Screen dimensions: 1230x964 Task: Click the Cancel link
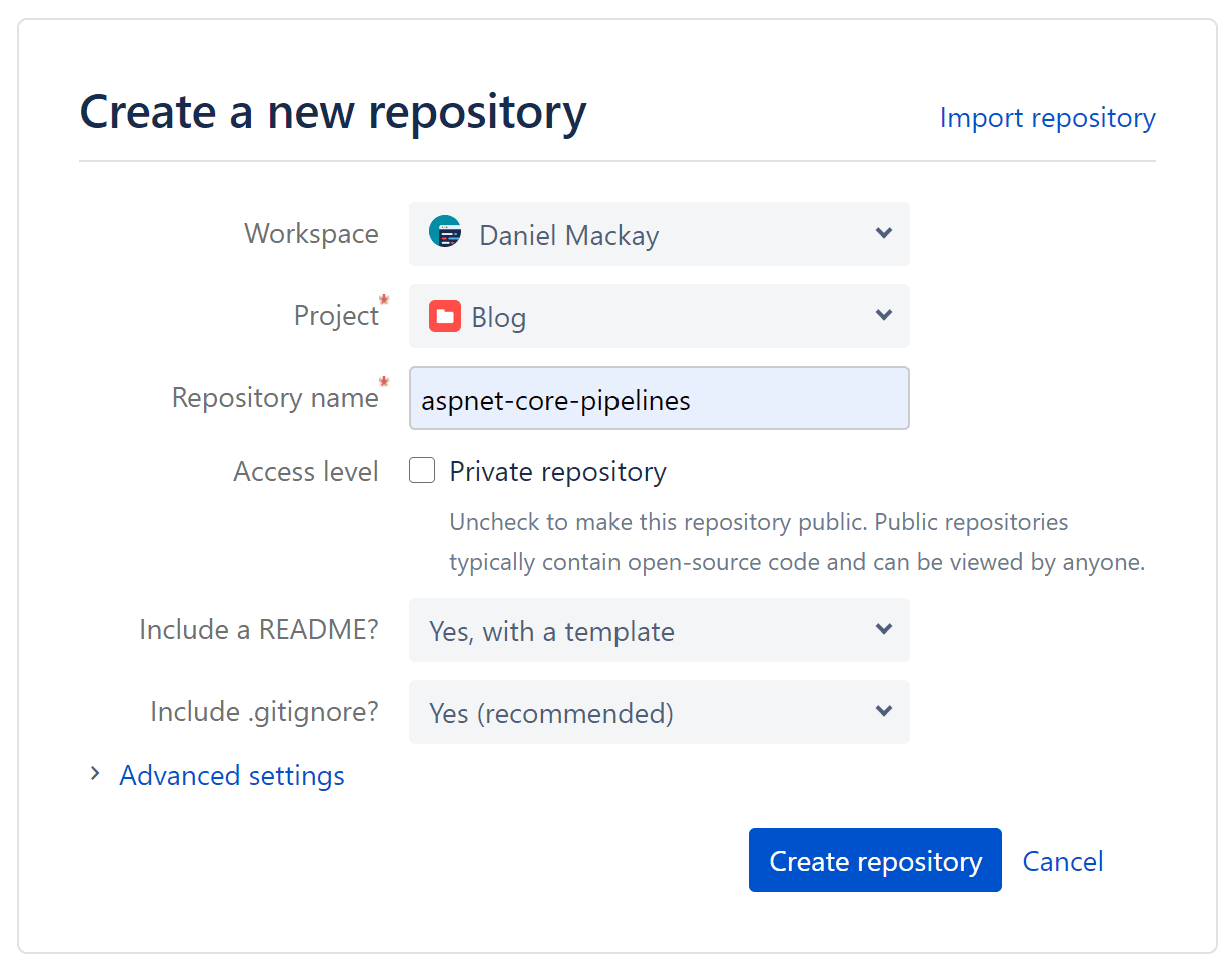coord(1062,861)
